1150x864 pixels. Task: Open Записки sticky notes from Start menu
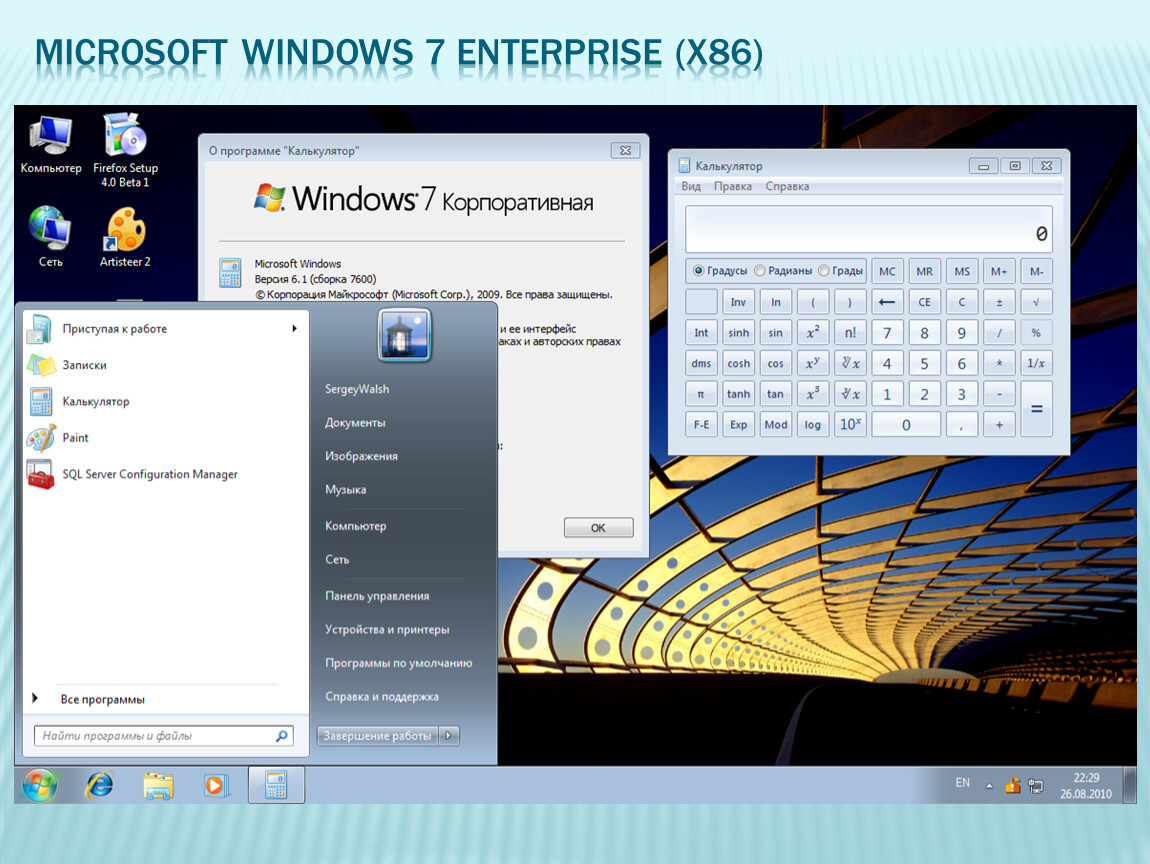[x=166, y=365]
